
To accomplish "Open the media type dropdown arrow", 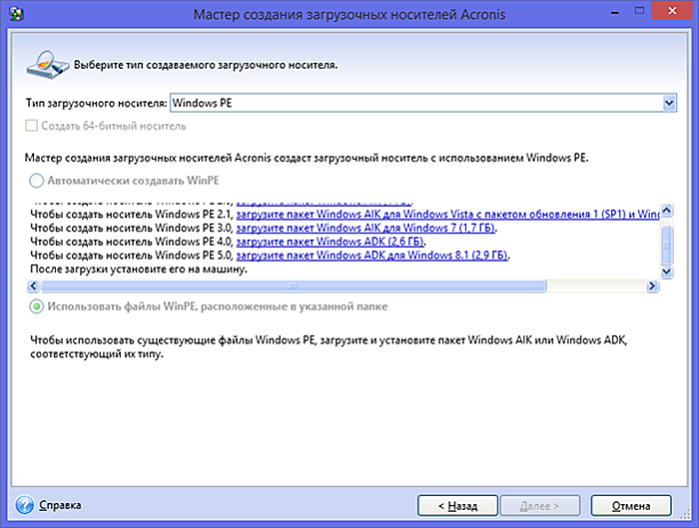I will point(669,103).
